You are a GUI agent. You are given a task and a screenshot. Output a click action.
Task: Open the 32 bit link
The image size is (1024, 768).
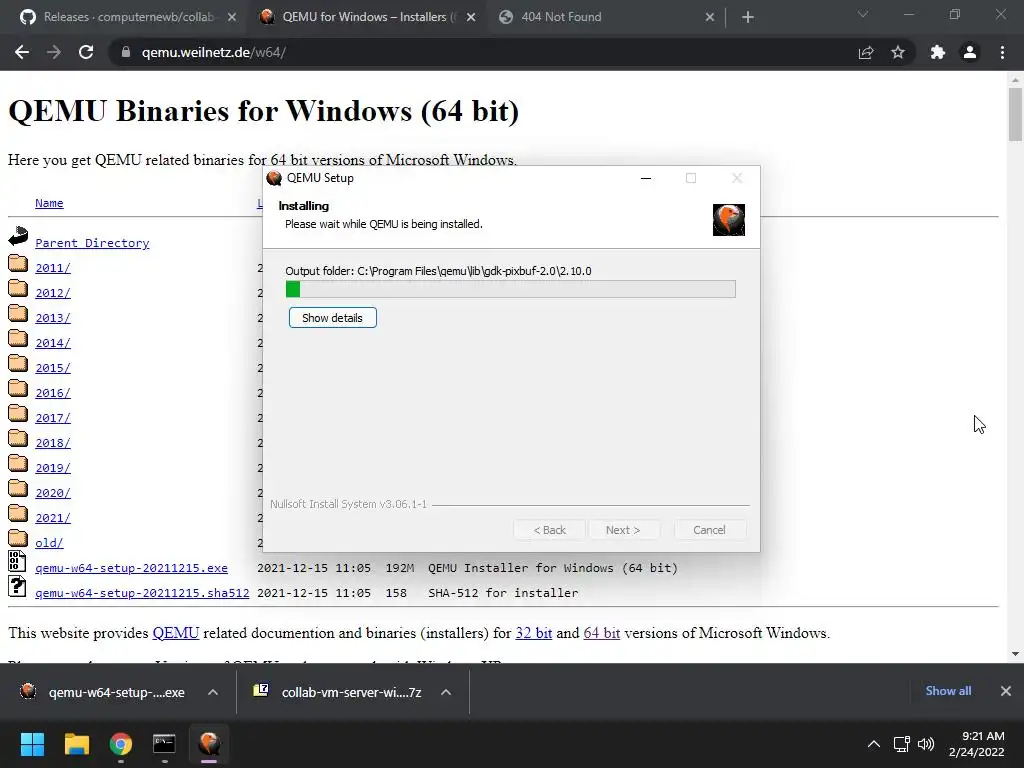[534, 633]
